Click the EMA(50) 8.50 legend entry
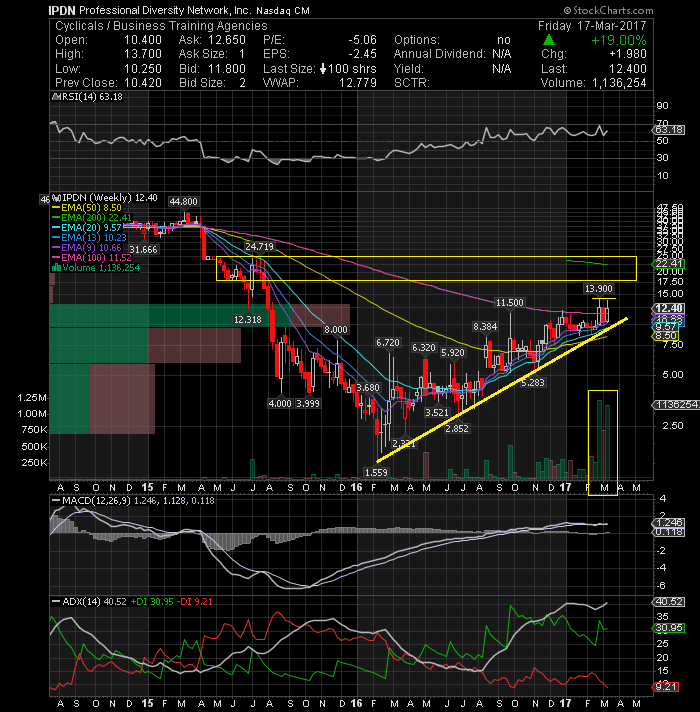Viewport: 700px width, 712px height. tap(87, 208)
